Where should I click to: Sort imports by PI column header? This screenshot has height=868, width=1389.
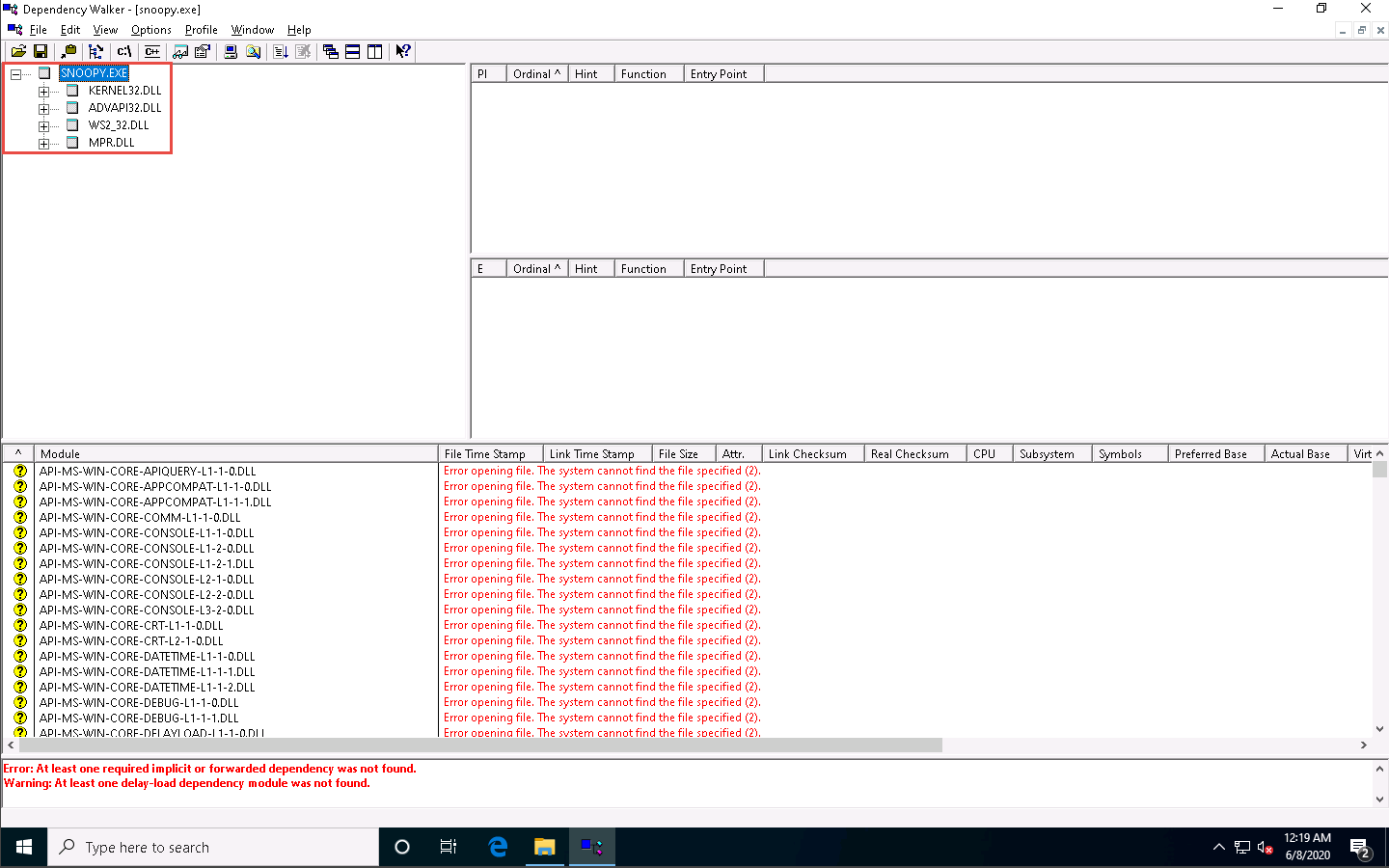(489, 74)
